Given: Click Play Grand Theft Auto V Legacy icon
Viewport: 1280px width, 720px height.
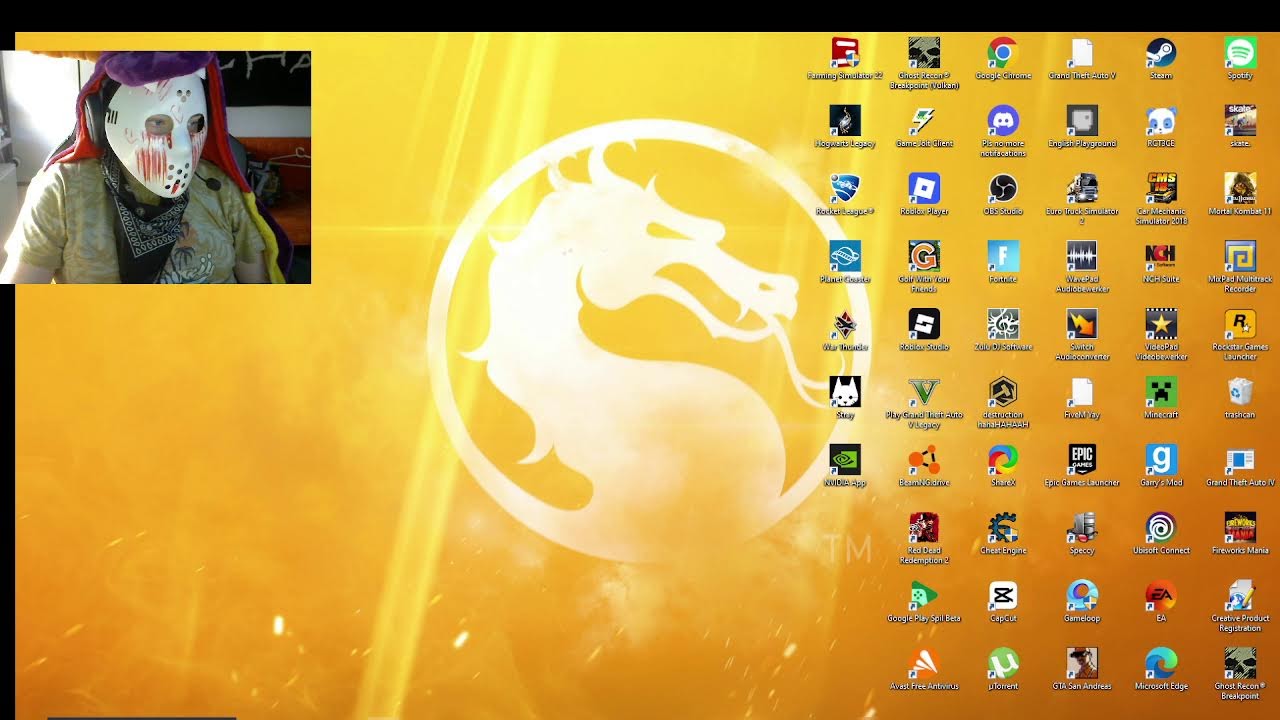Looking at the screenshot, I should pos(924,392).
